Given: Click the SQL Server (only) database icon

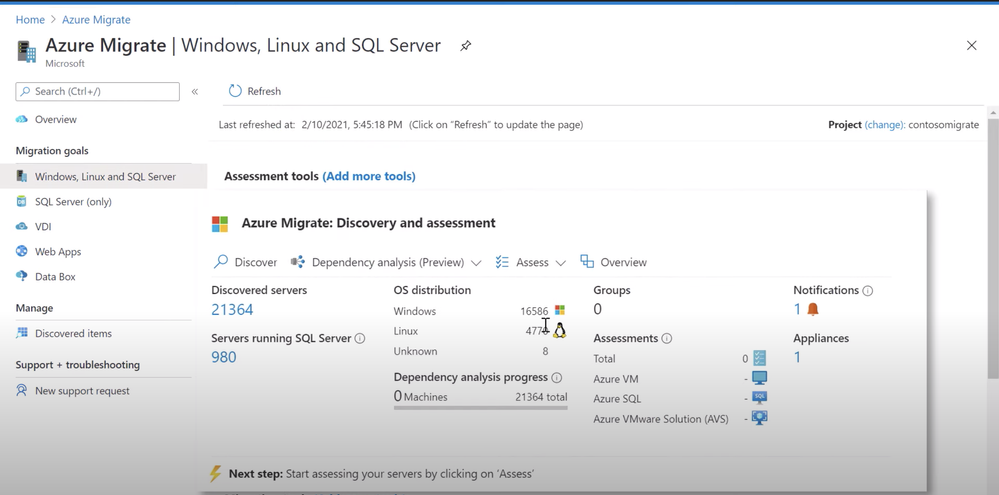Looking at the screenshot, I should [x=22, y=201].
